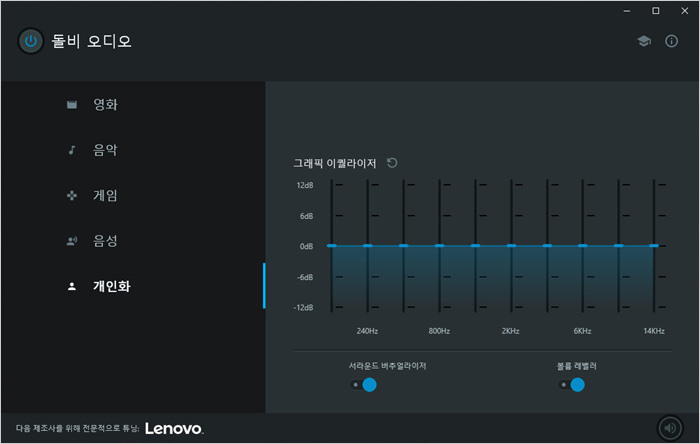Screen dimensions: 700x444
Task: Click the personalize person icon
Action: (72, 286)
